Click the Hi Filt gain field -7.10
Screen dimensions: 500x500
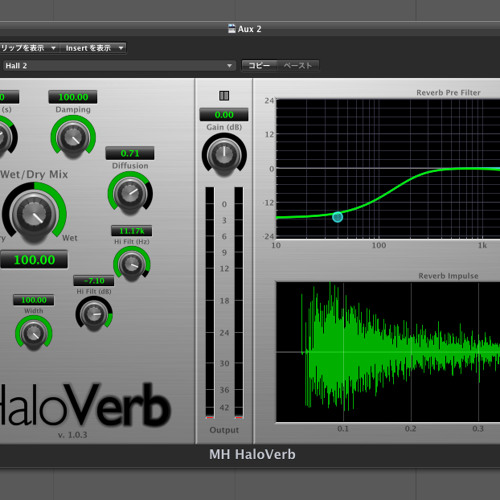94,281
